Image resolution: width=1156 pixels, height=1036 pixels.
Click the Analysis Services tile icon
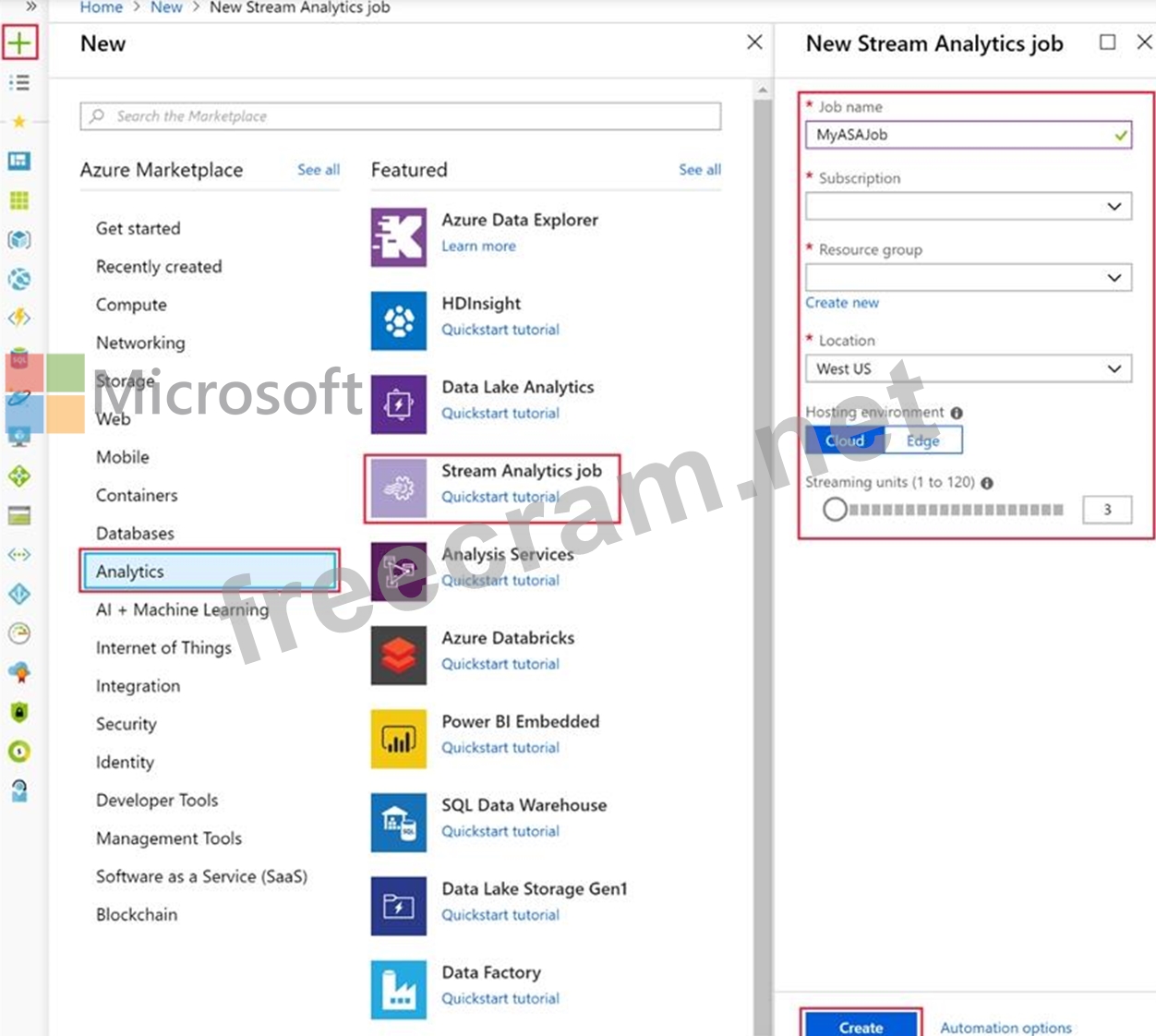[x=399, y=572]
